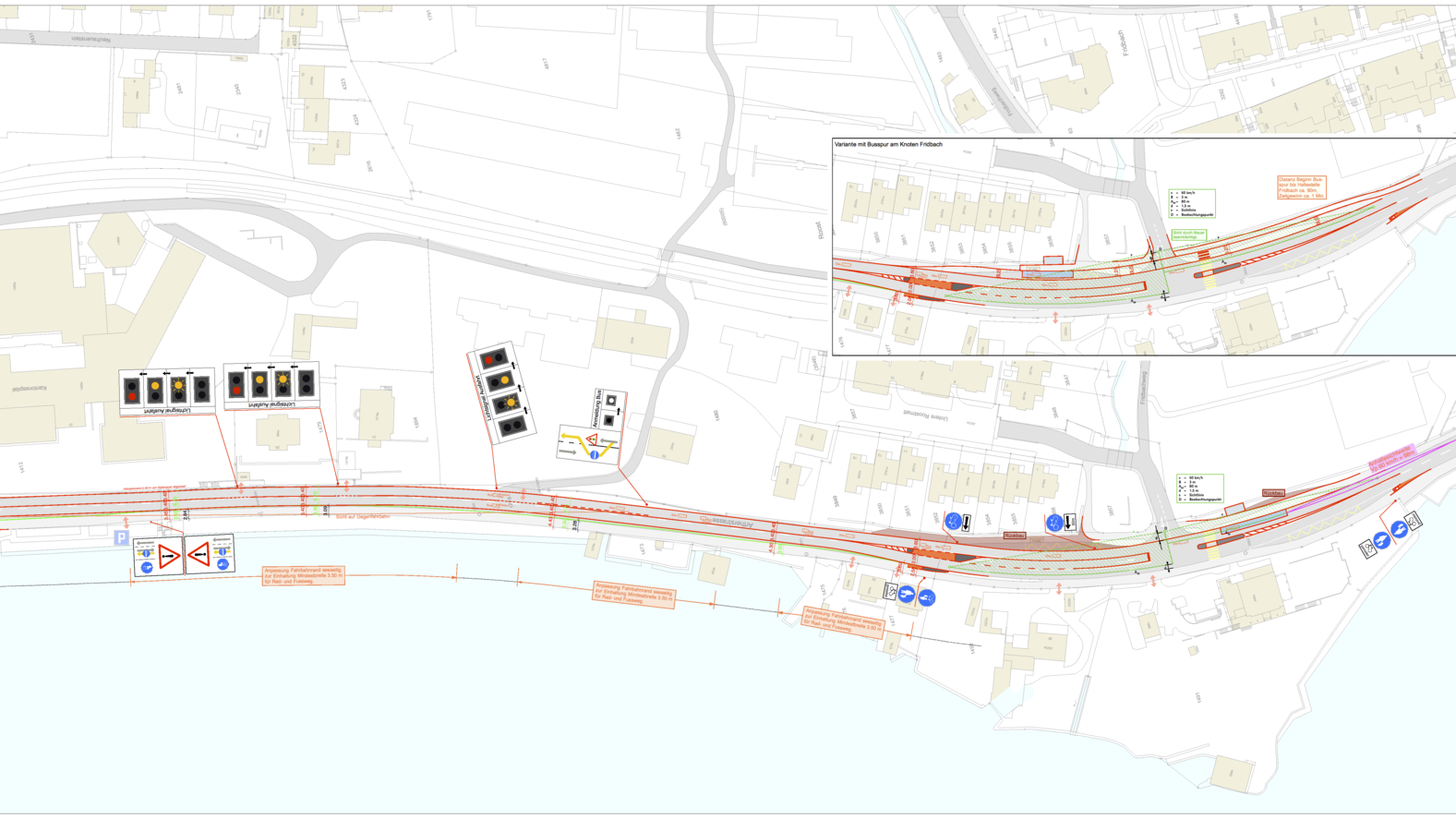Click 'Rückbau' label near magenta sight line
This screenshot has height=819, width=1456.
1273,494
